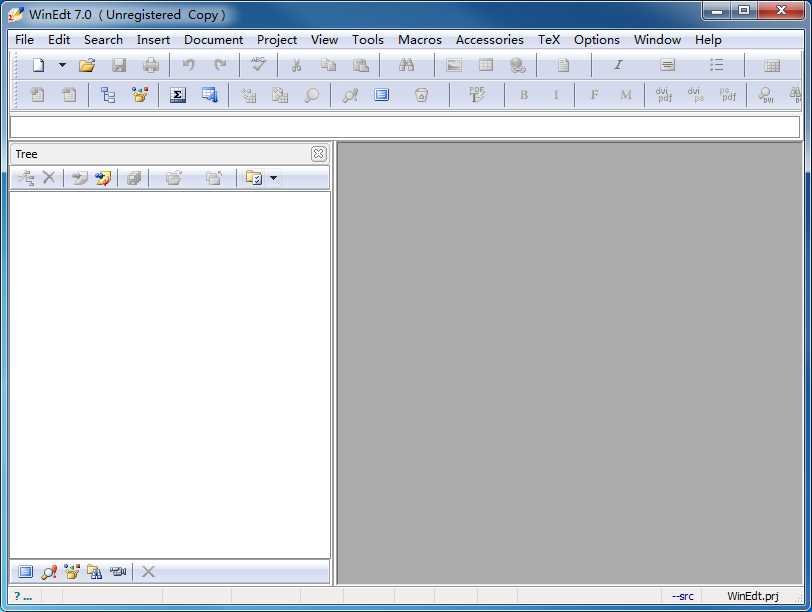This screenshot has width=812, height=612.
Task: Open the Search menu
Action: 103,40
